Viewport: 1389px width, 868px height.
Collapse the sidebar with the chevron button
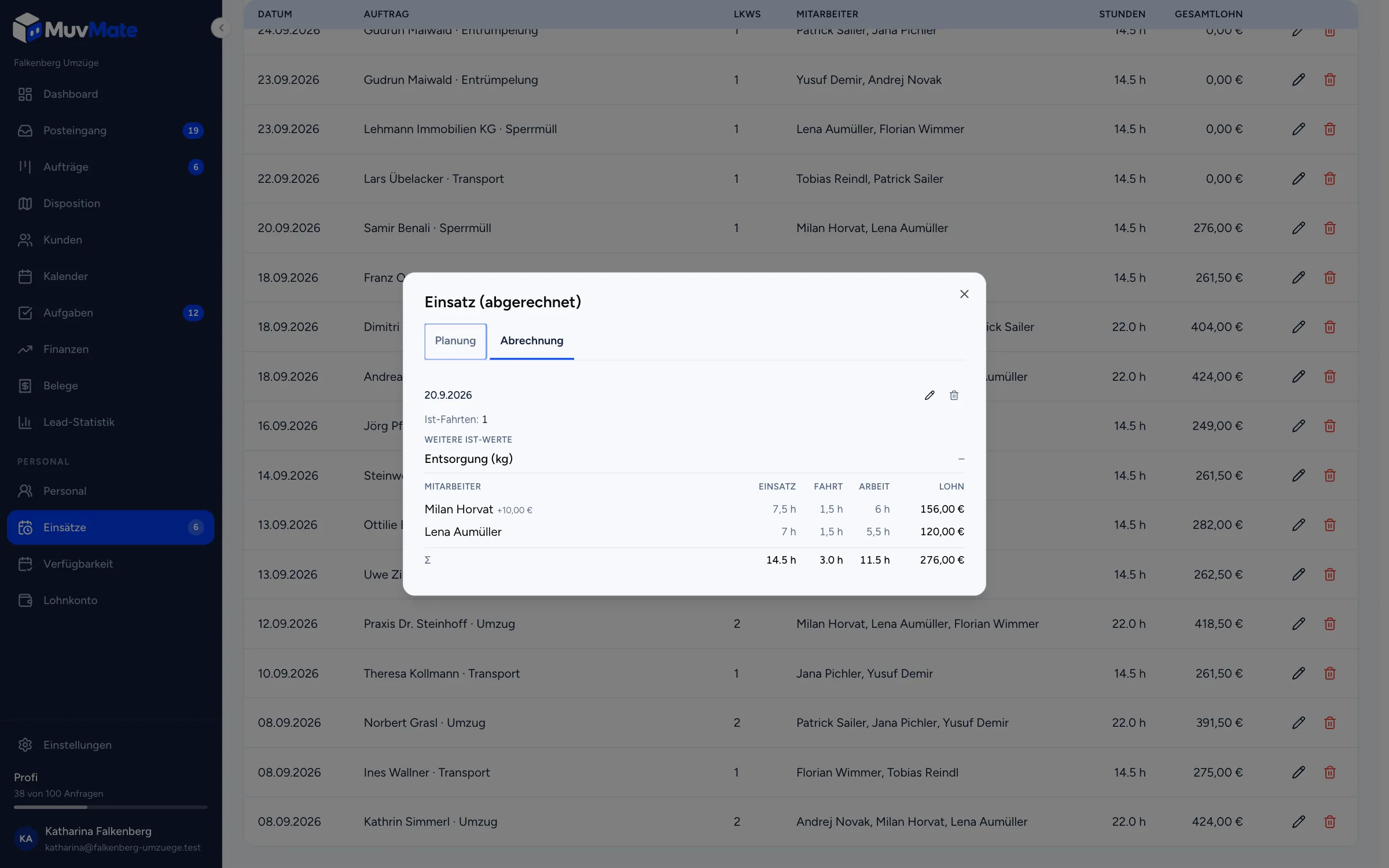pyautogui.click(x=221, y=28)
